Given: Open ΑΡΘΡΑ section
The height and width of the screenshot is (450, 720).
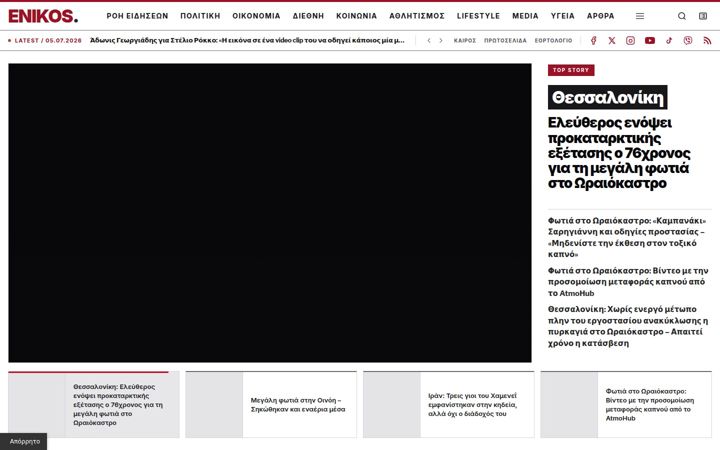Looking at the screenshot, I should [601, 16].
